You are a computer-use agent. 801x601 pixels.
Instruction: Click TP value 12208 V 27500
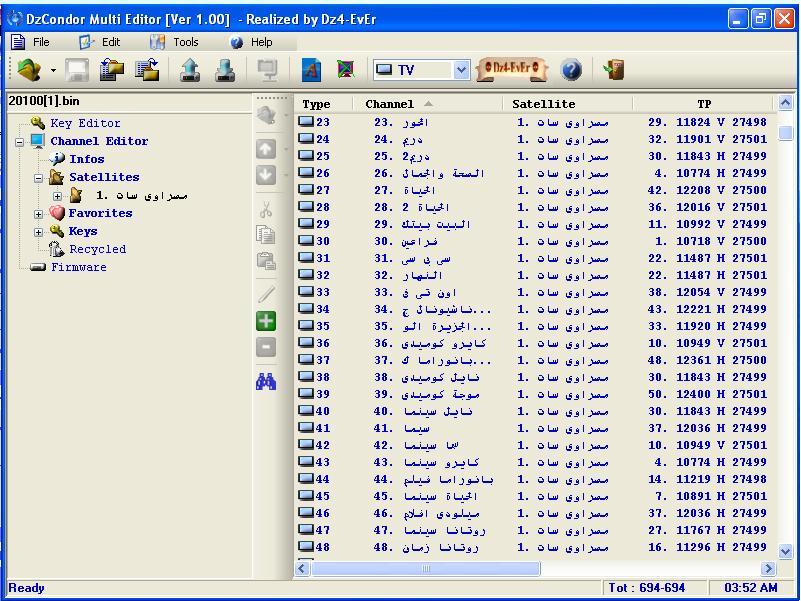point(721,190)
